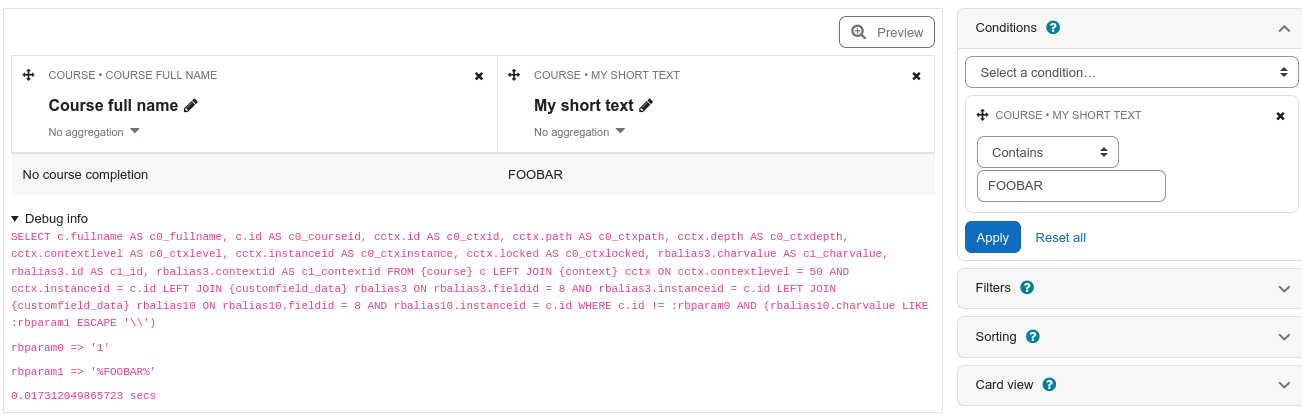Open the Select a condition dropdown
The width and height of the screenshot is (1302, 416).
tap(1132, 72)
